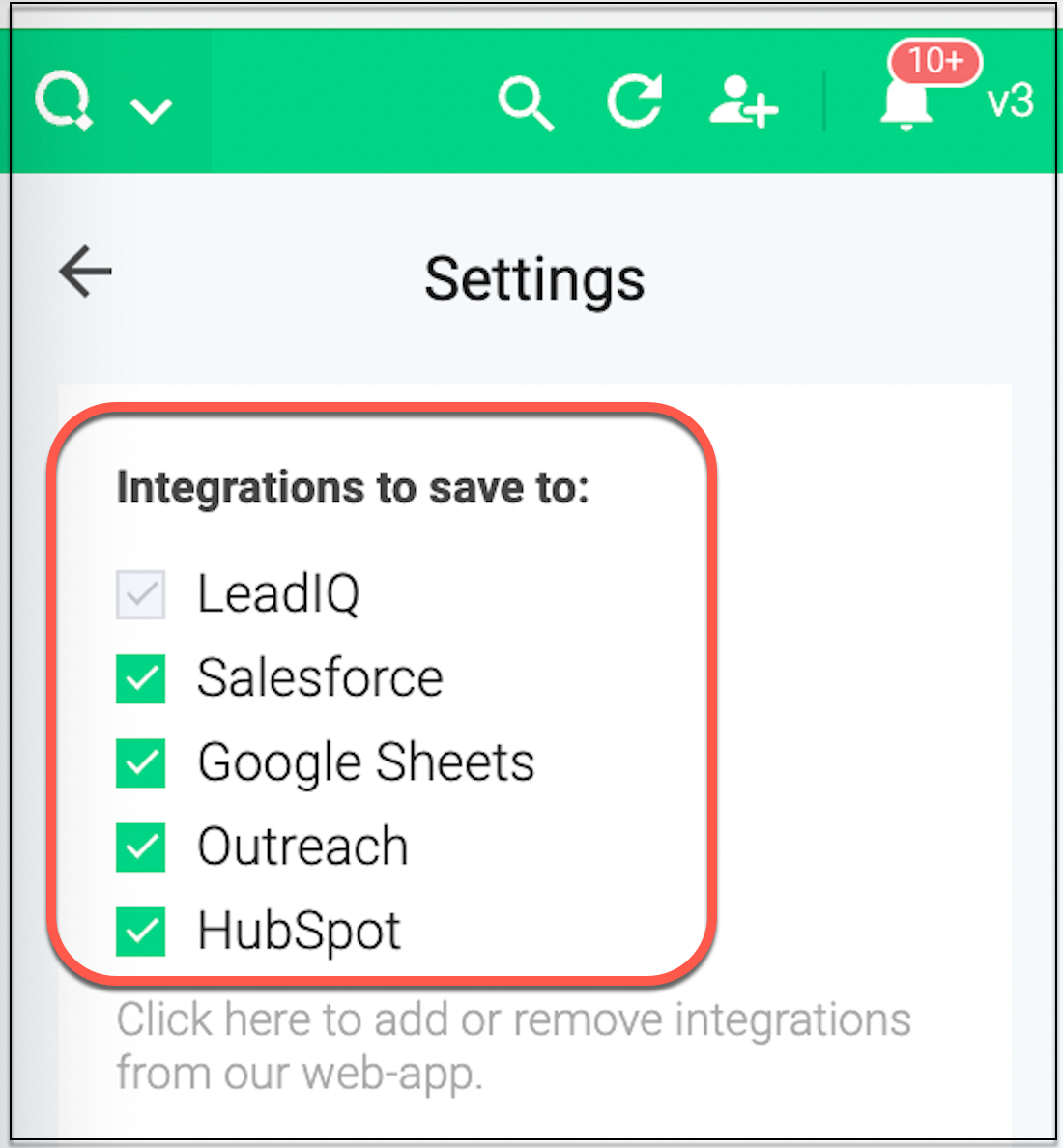Viewport: 1063px width, 1148px height.
Task: Click the 'Integrations to save to:' heading
Action: [353, 488]
